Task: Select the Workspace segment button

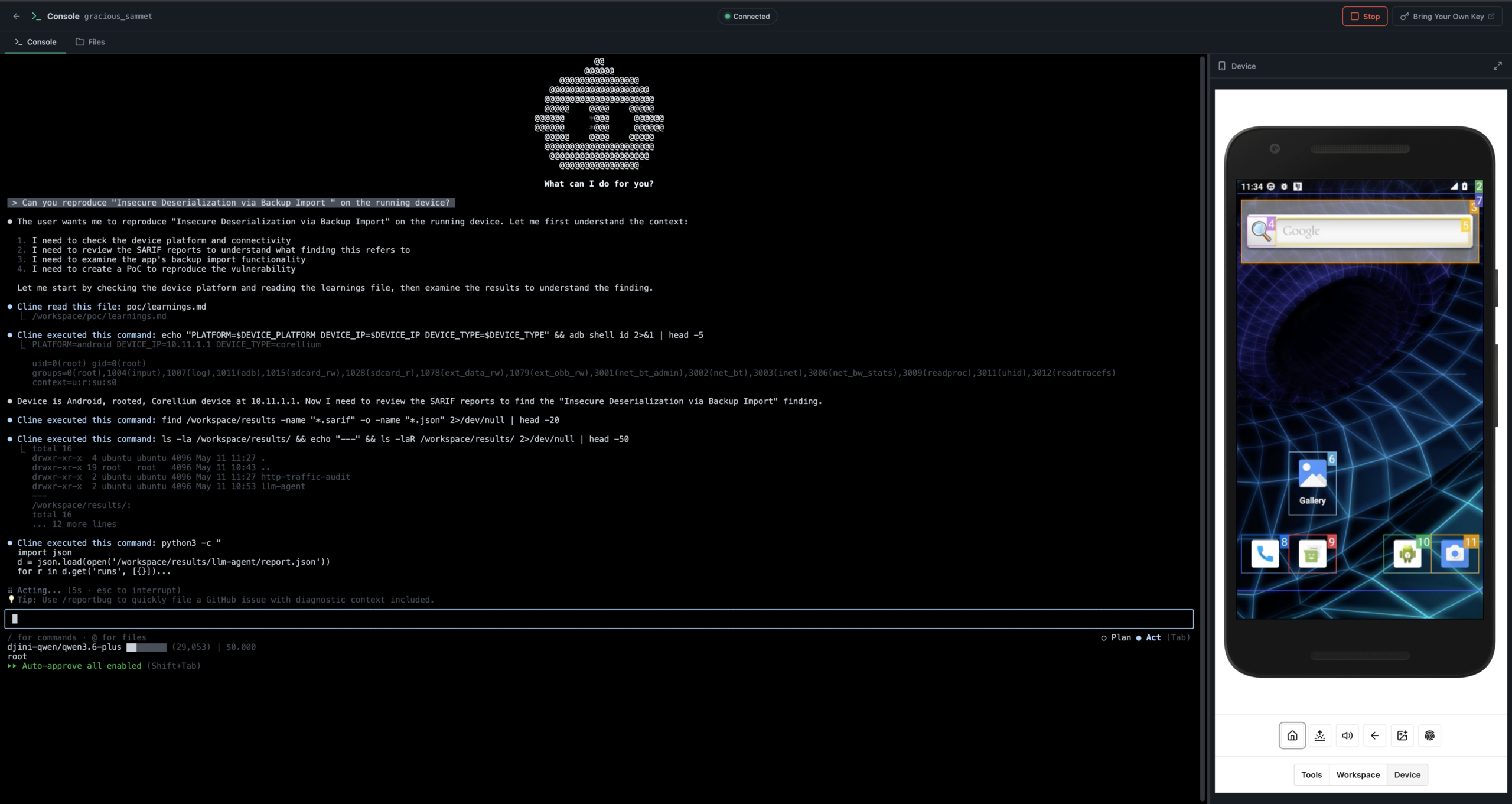Action: click(1358, 774)
